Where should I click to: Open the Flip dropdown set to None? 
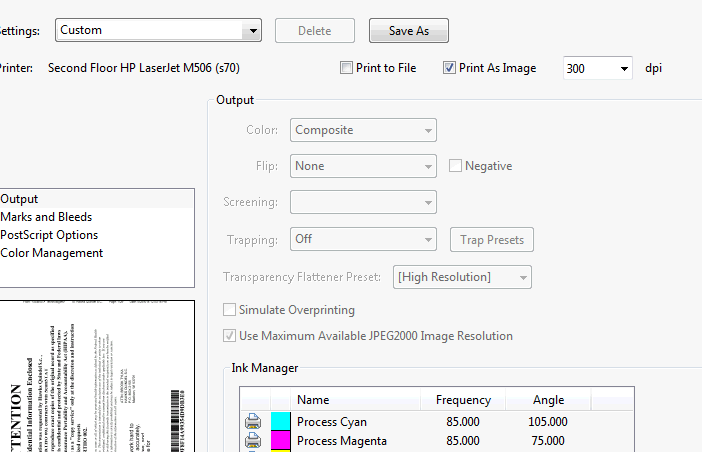coord(363,166)
